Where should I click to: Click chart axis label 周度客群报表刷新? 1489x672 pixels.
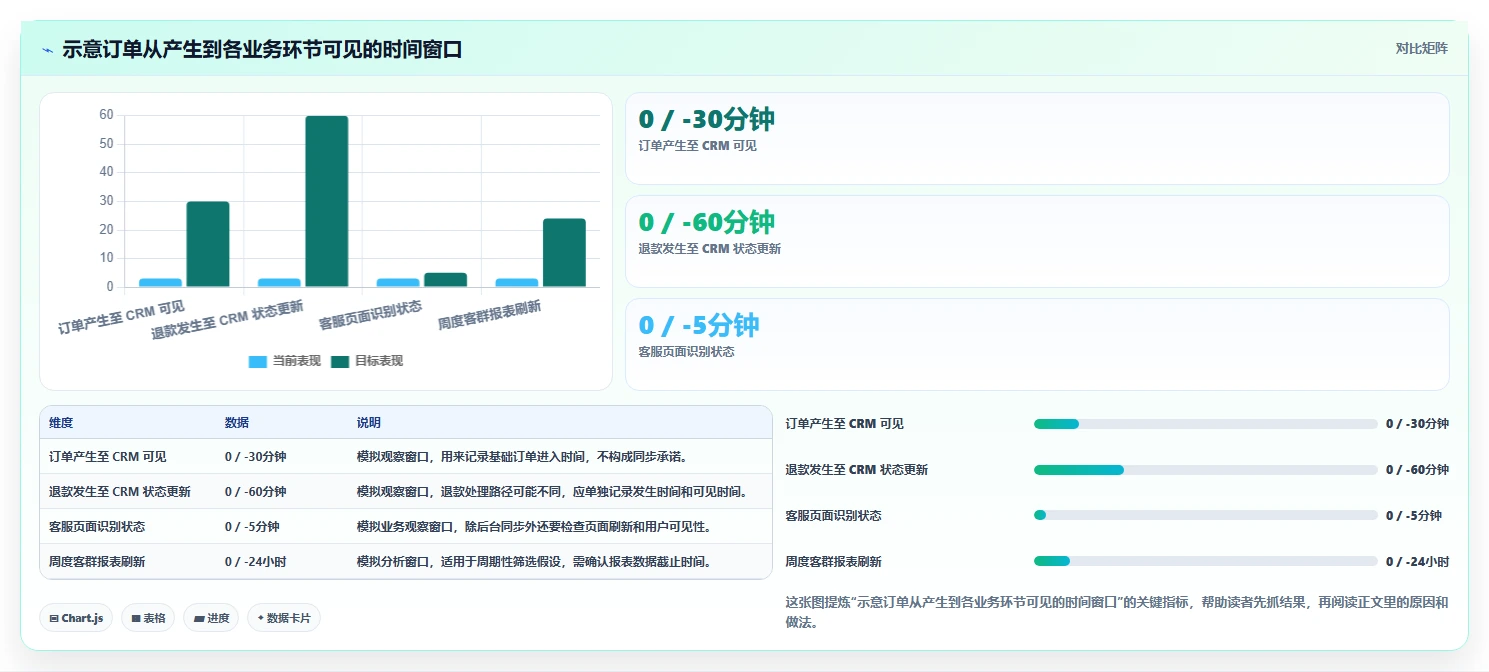pyautogui.click(x=489, y=315)
